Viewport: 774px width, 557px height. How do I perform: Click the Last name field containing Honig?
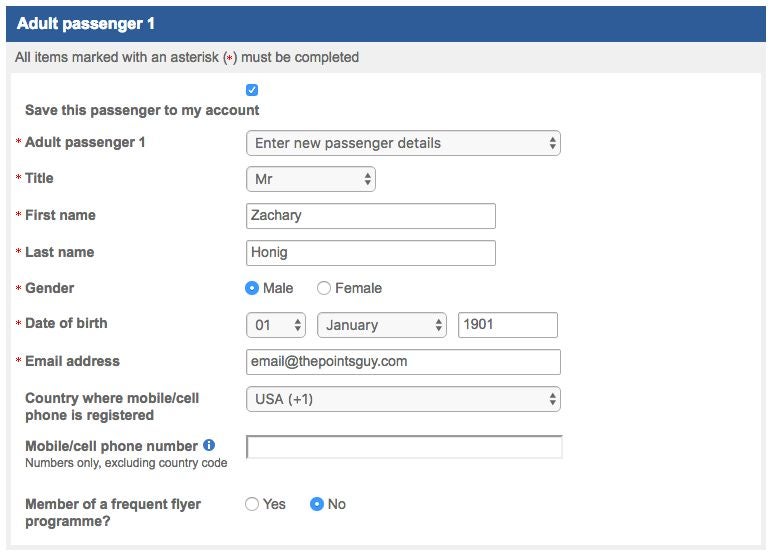pos(370,253)
